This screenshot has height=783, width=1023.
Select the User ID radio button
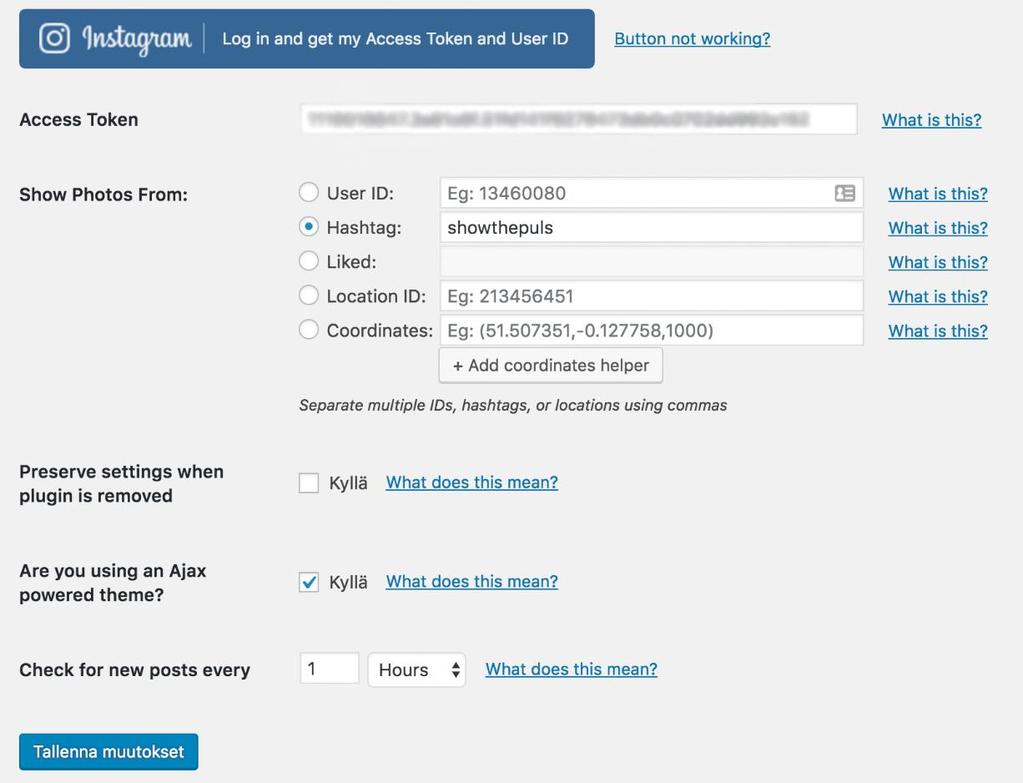309,192
